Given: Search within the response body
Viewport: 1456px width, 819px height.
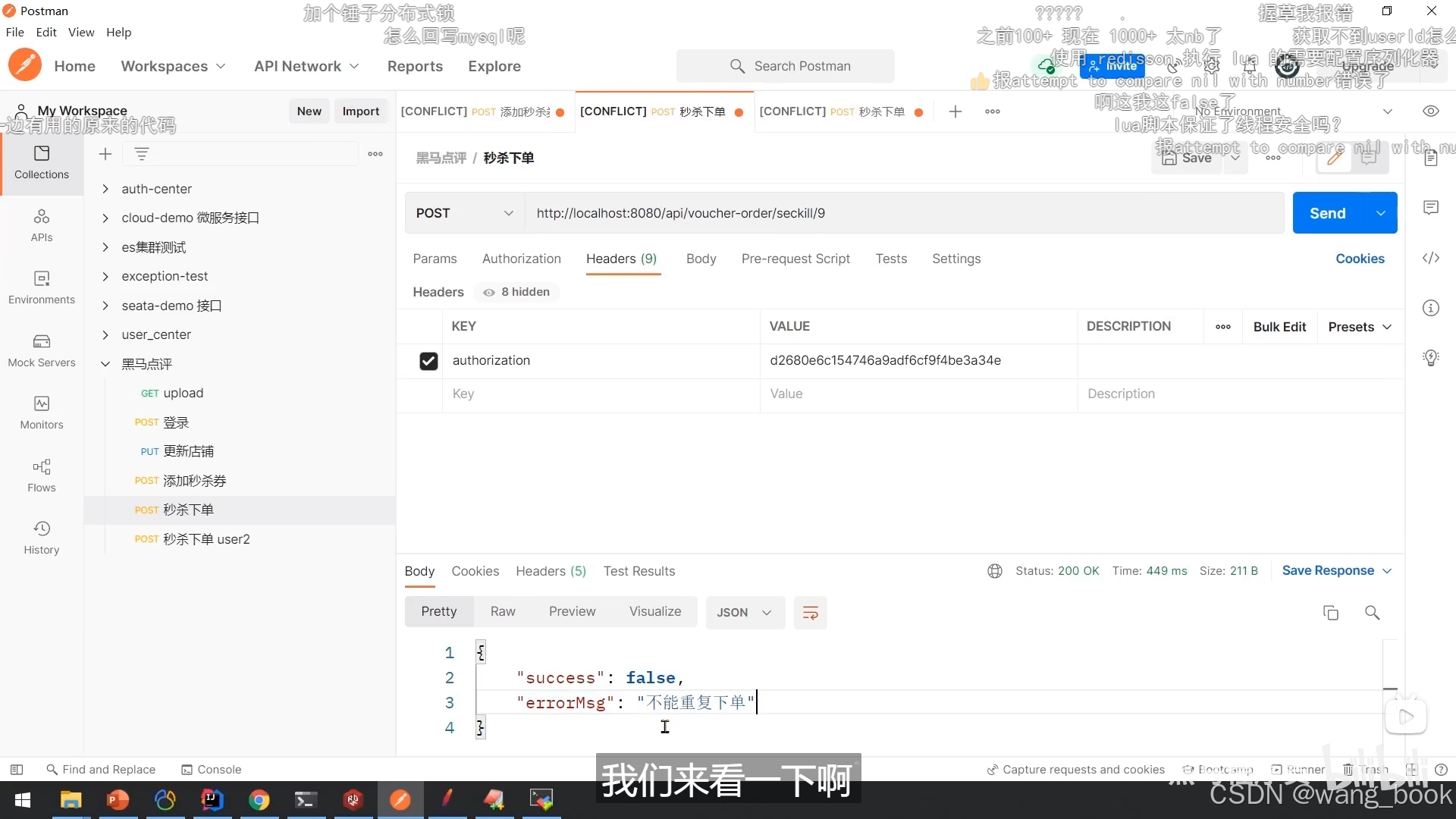Looking at the screenshot, I should (x=1372, y=613).
